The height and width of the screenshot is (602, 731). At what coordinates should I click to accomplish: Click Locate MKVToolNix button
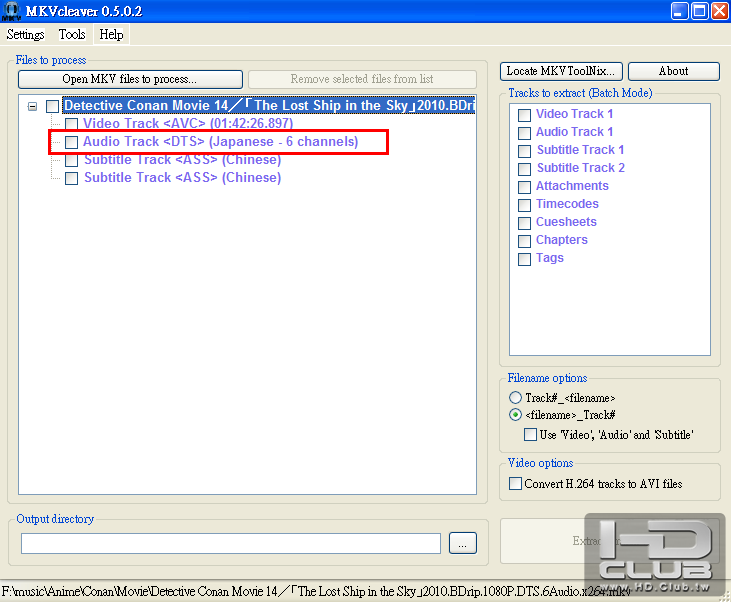click(561, 71)
